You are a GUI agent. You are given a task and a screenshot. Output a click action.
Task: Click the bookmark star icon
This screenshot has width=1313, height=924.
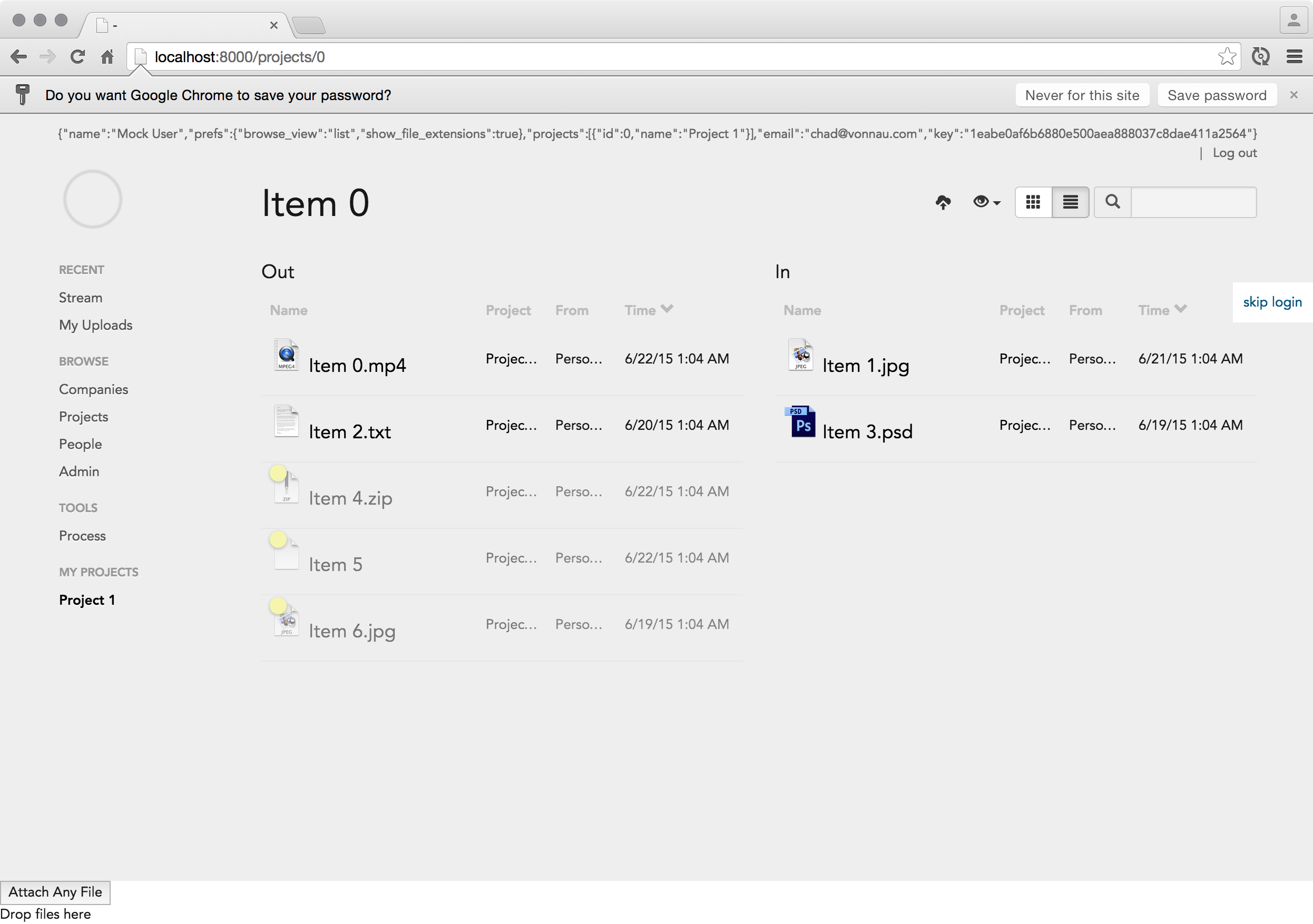point(1226,56)
